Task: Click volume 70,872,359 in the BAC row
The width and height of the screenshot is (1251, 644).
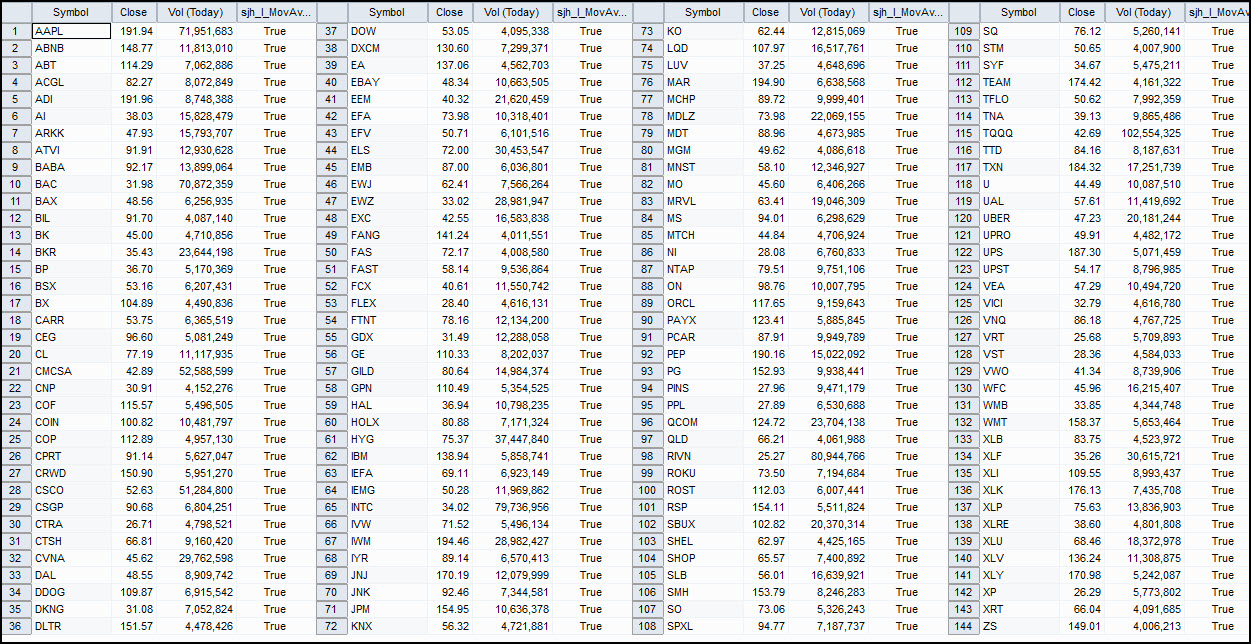Action: 196,184
